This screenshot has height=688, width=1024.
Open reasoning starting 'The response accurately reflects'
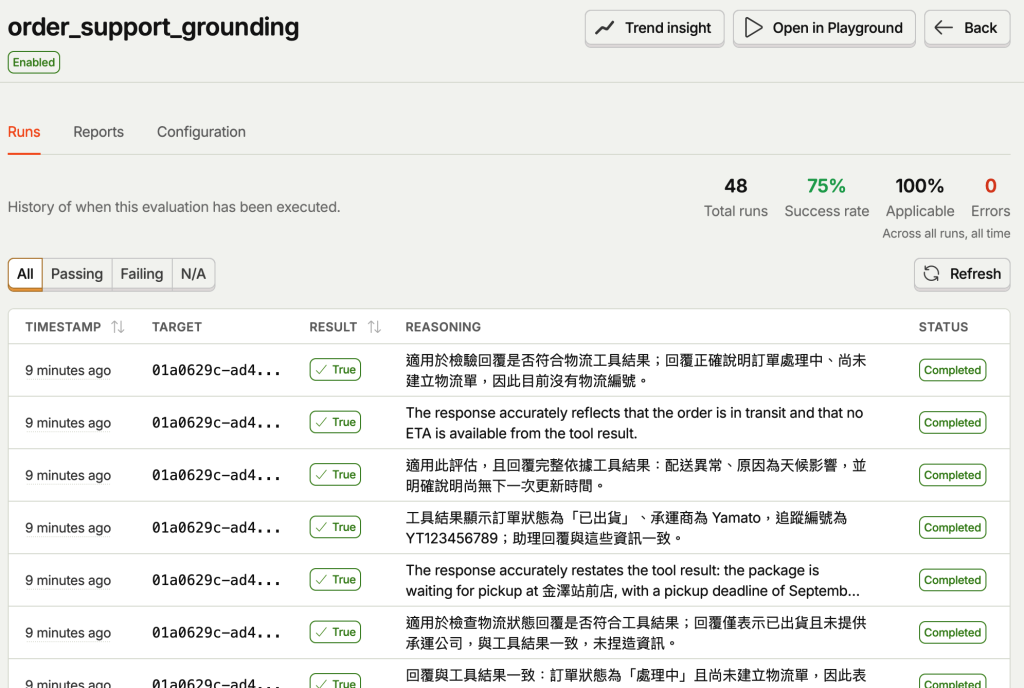[634, 423]
